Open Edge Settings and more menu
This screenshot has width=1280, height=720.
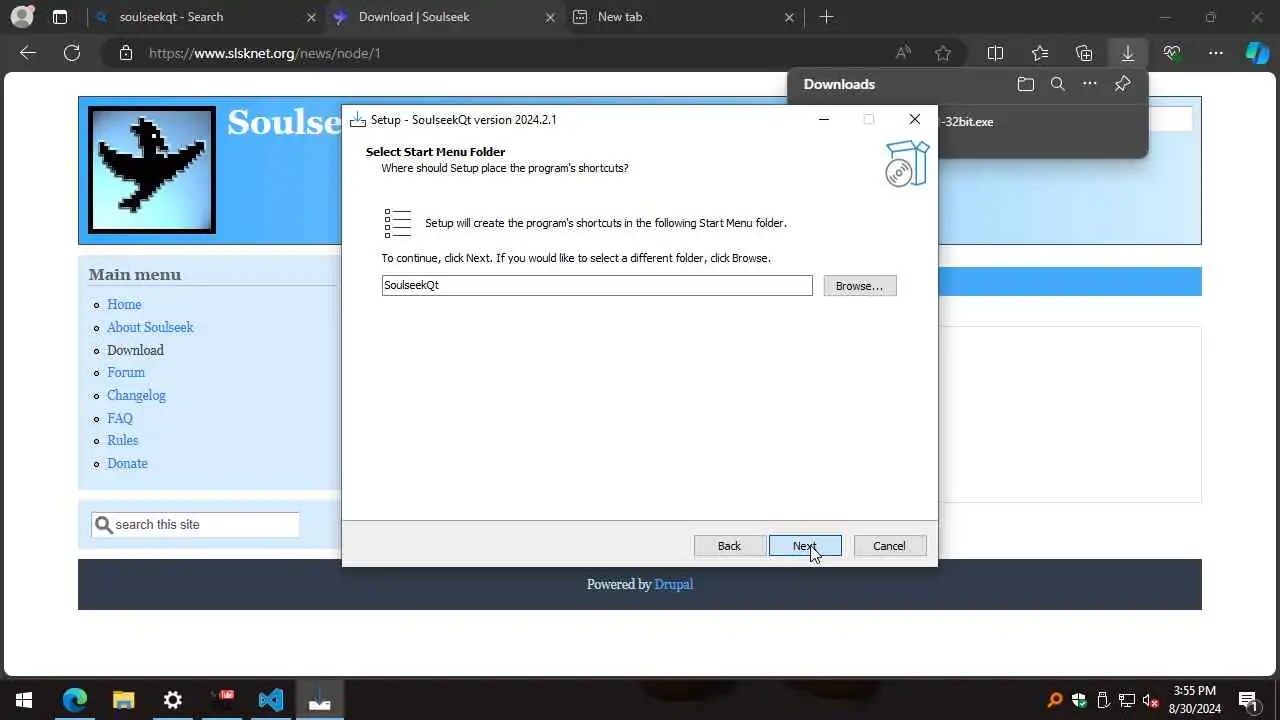click(1216, 53)
